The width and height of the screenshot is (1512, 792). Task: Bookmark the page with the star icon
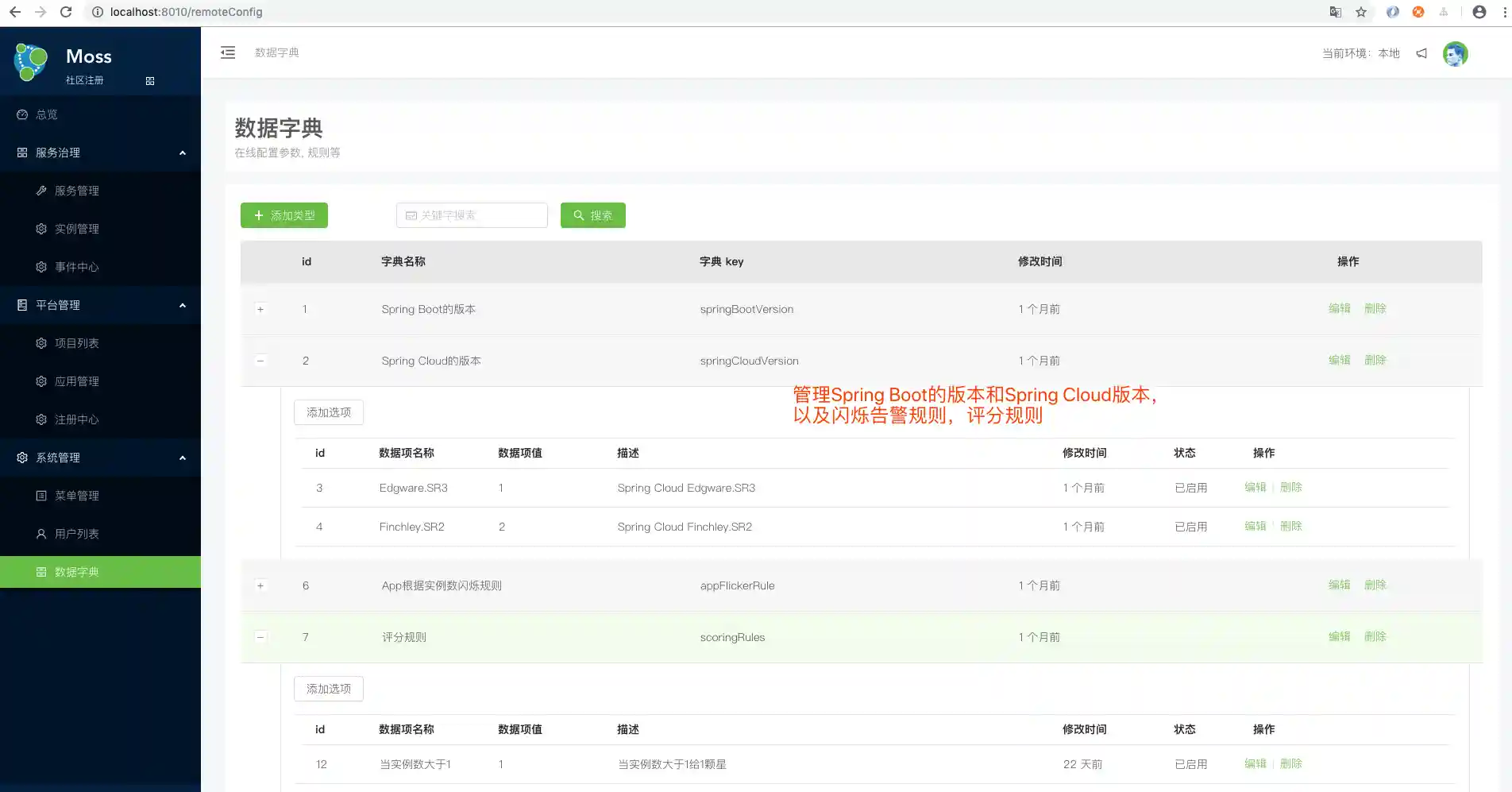point(1362,12)
